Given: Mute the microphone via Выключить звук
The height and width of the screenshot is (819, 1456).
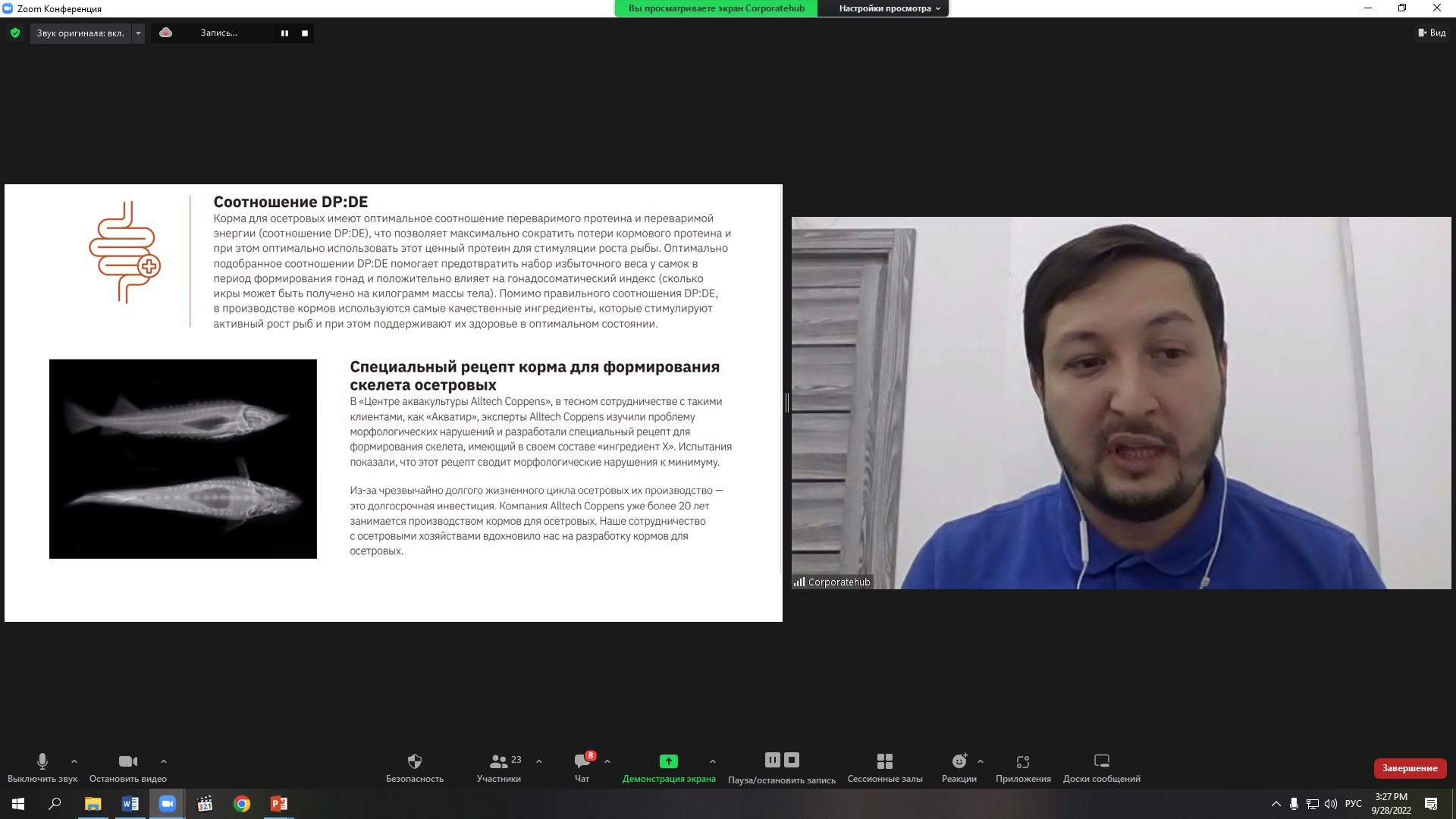Looking at the screenshot, I should (42, 767).
